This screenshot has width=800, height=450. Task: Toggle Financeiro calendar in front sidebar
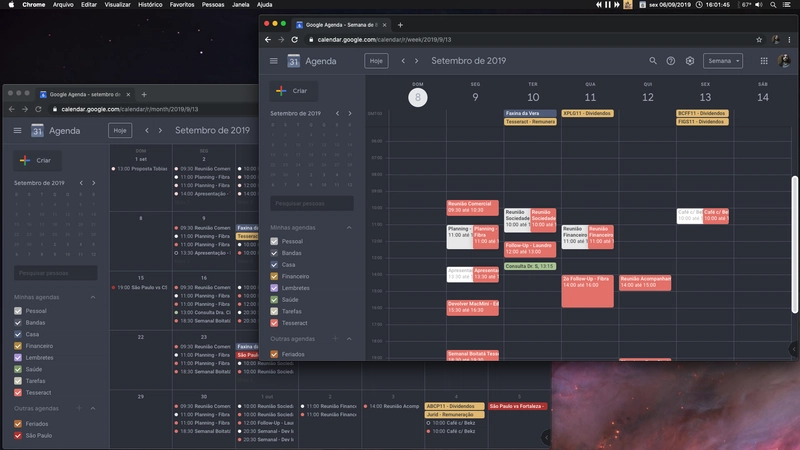[x=274, y=277]
